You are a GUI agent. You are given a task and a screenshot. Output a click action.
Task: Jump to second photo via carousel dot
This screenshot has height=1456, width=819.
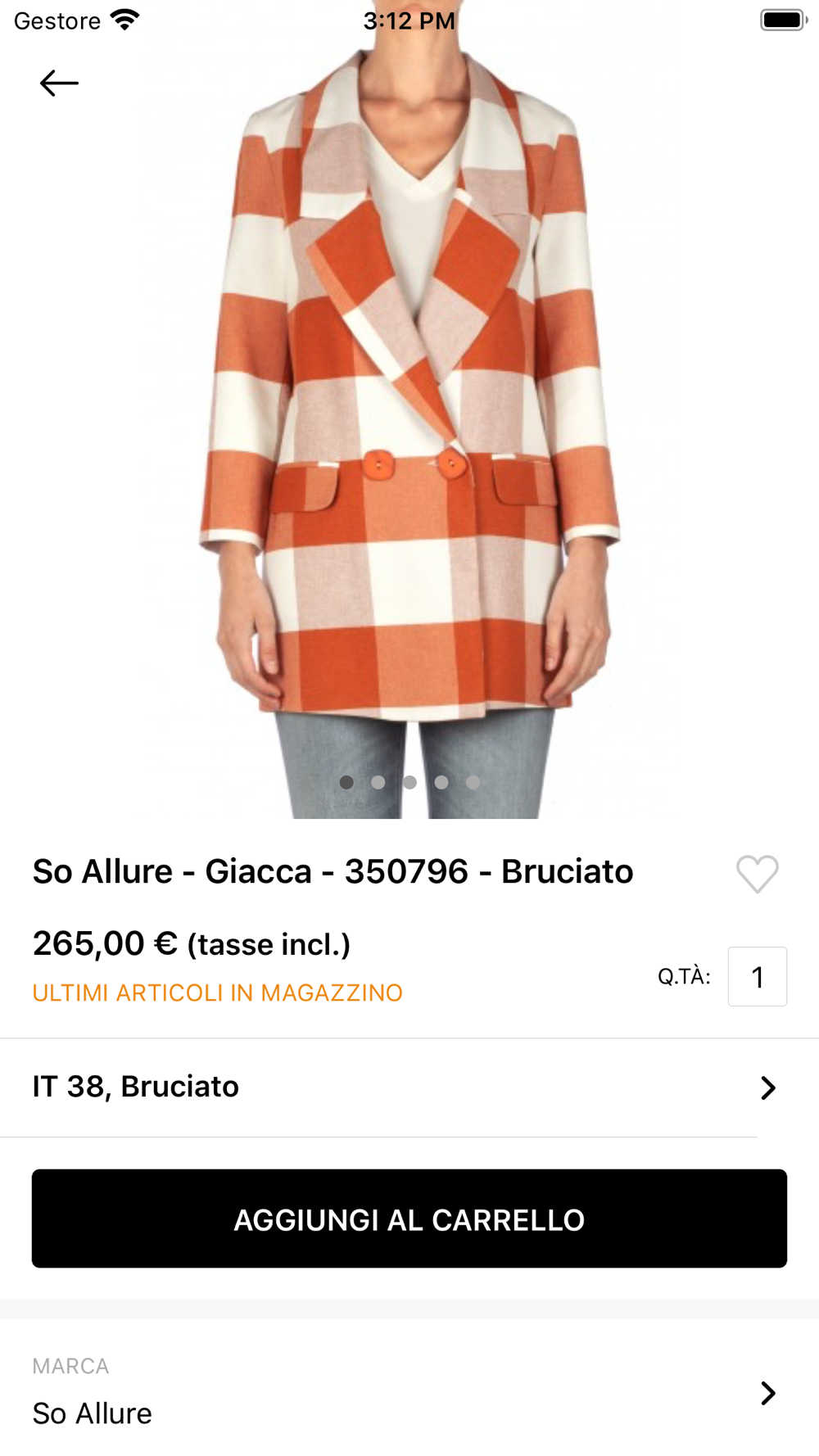pyautogui.click(x=378, y=782)
